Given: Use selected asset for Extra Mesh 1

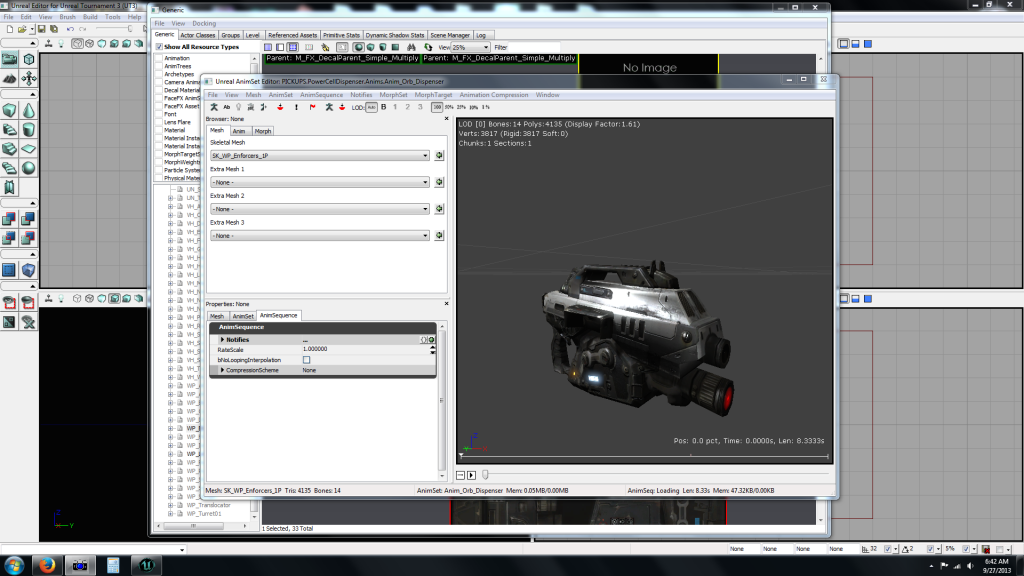Looking at the screenshot, I should coord(439,182).
